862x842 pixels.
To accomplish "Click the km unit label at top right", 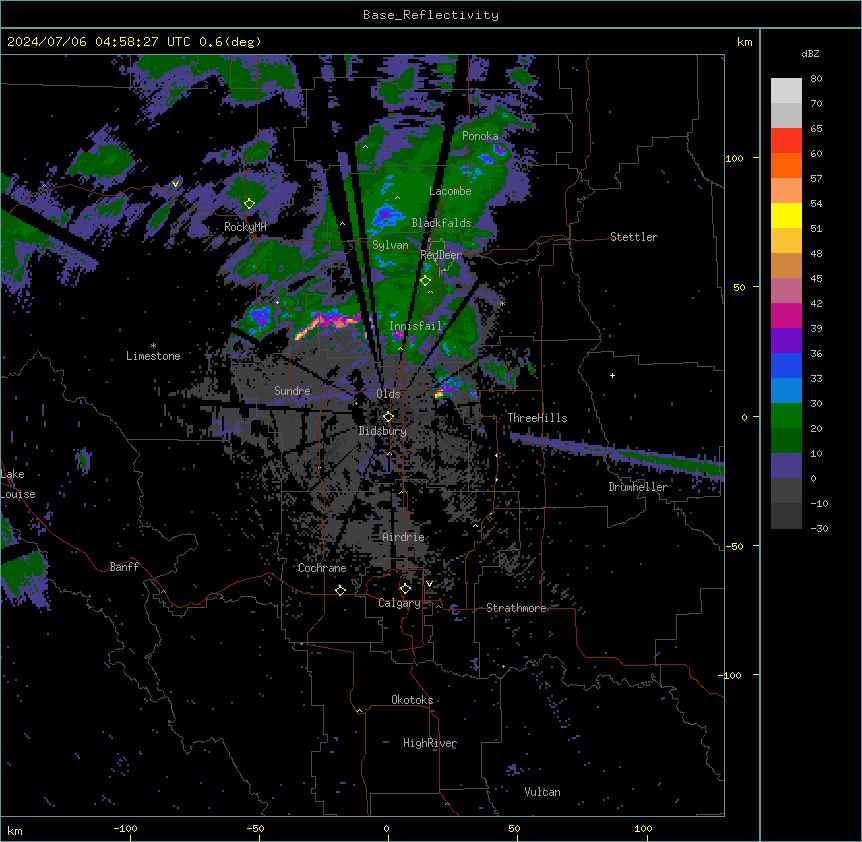I will (x=744, y=42).
